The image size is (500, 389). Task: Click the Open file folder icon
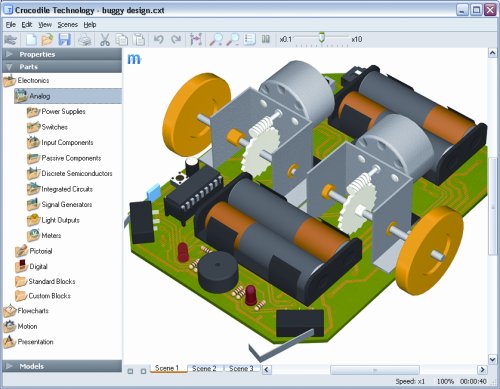(x=47, y=40)
